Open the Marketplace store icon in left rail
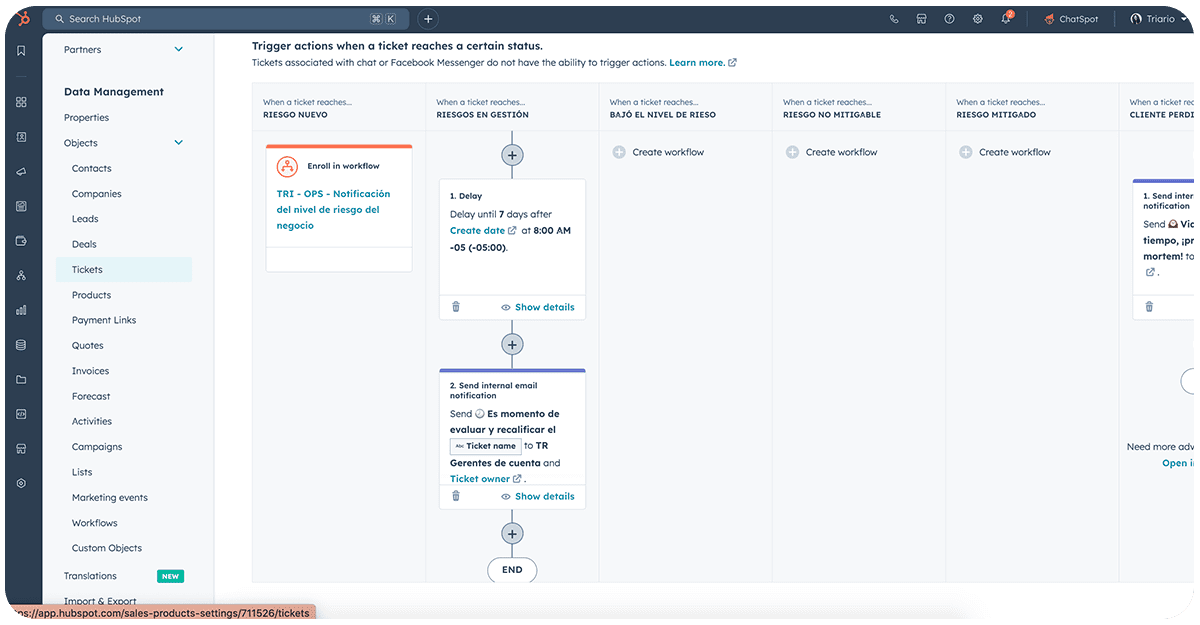1200x625 pixels. point(21,448)
